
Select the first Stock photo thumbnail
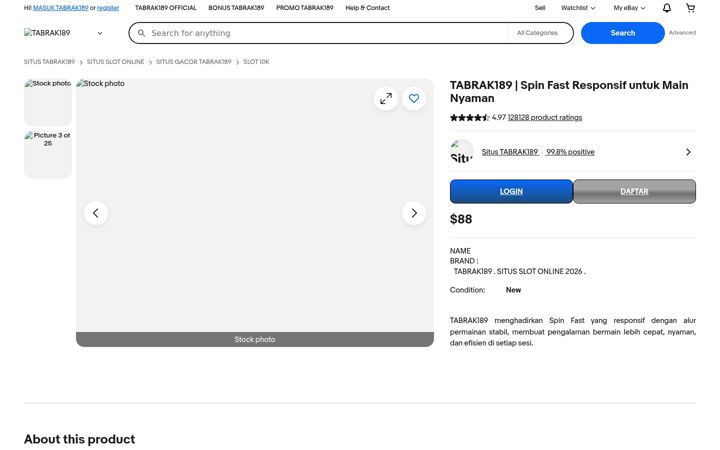(48, 102)
